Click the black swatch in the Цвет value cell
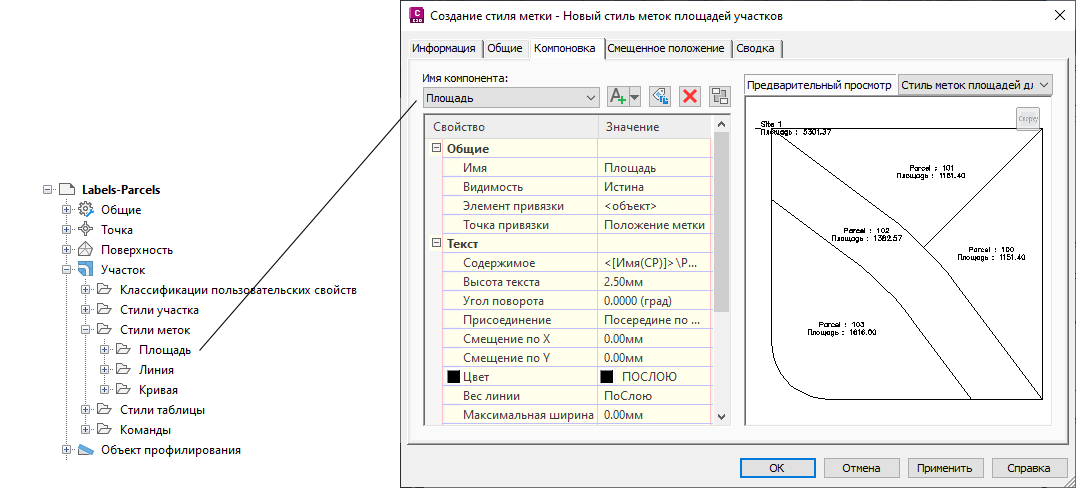Screen dimensions: 1076x488 coord(607,377)
